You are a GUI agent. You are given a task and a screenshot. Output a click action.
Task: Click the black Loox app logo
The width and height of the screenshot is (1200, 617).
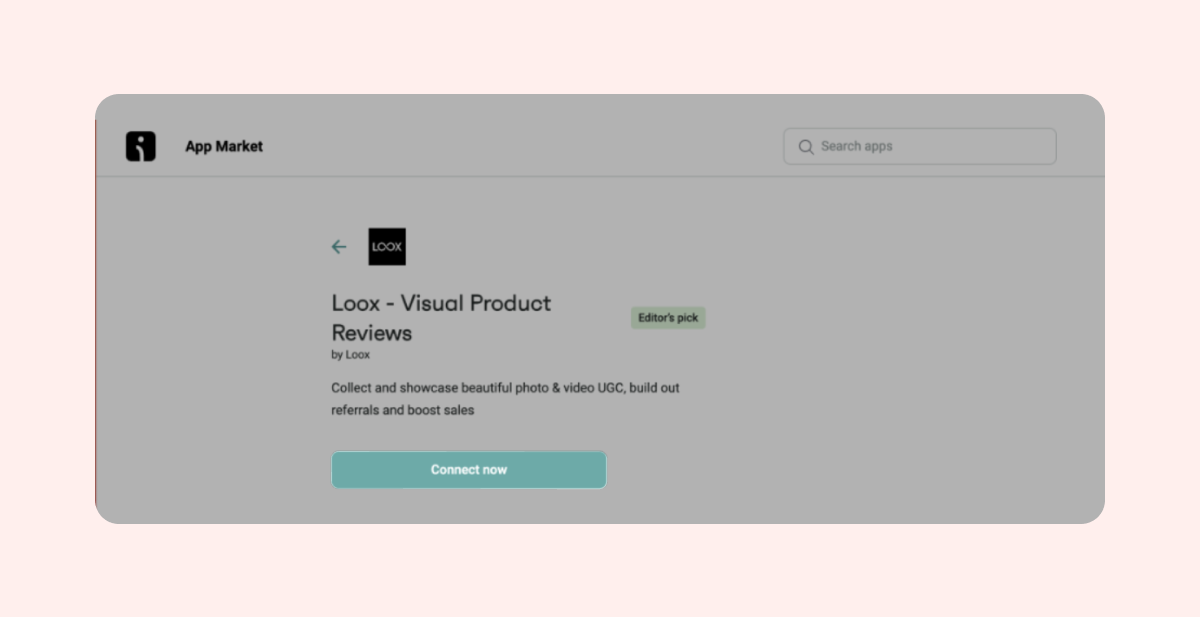[x=387, y=247]
